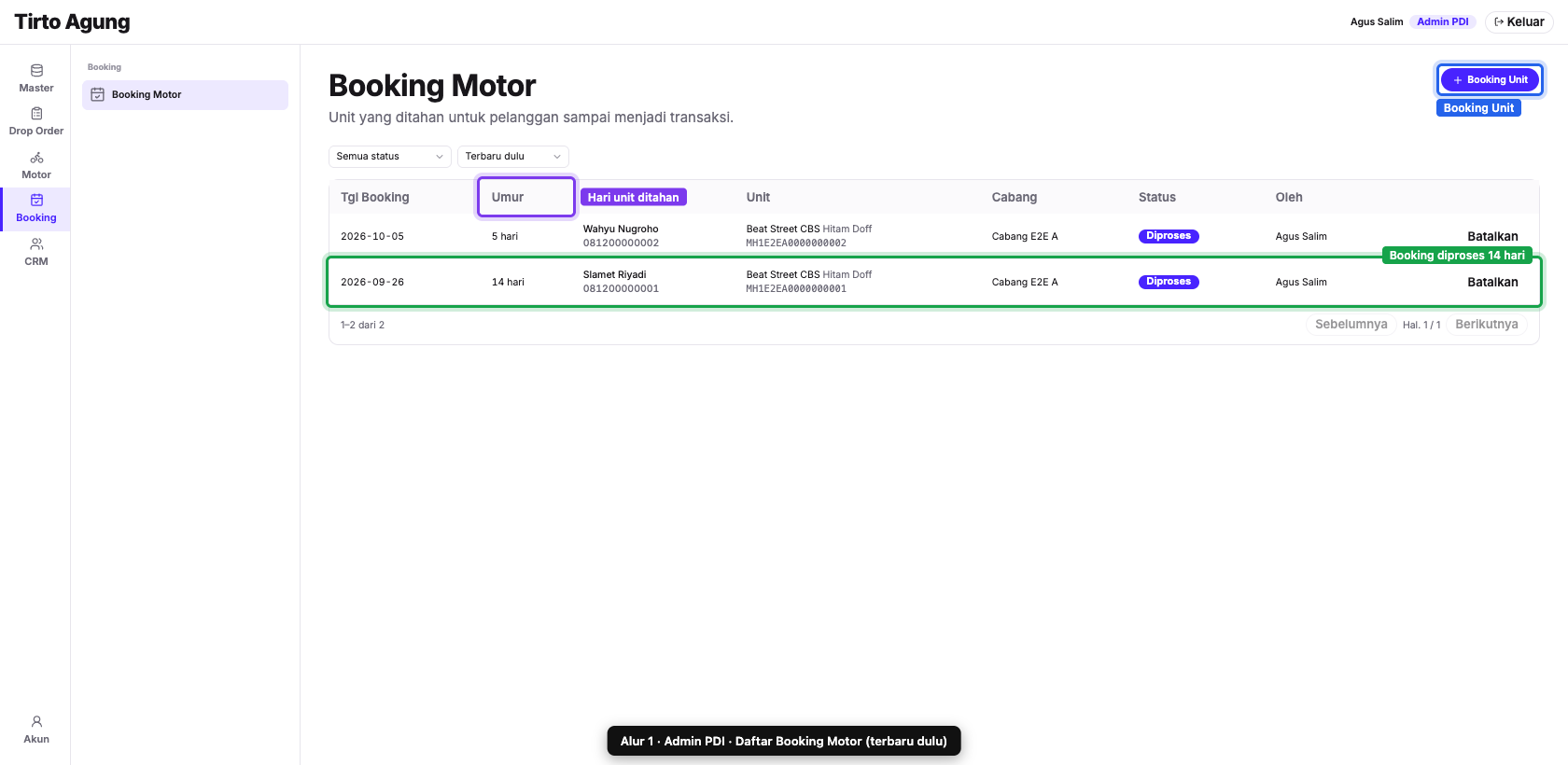
Task: Click the Diproses badge in Slamet Riyadi row
Action: [x=1169, y=282]
